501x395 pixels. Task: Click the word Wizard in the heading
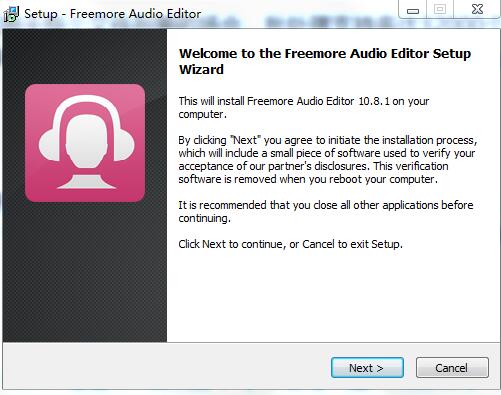201,69
